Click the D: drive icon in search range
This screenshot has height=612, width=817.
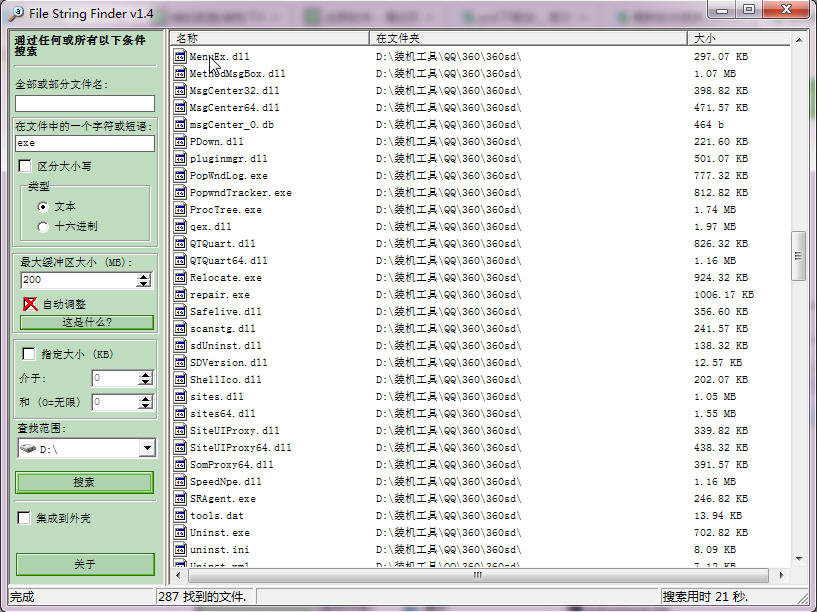(27, 449)
